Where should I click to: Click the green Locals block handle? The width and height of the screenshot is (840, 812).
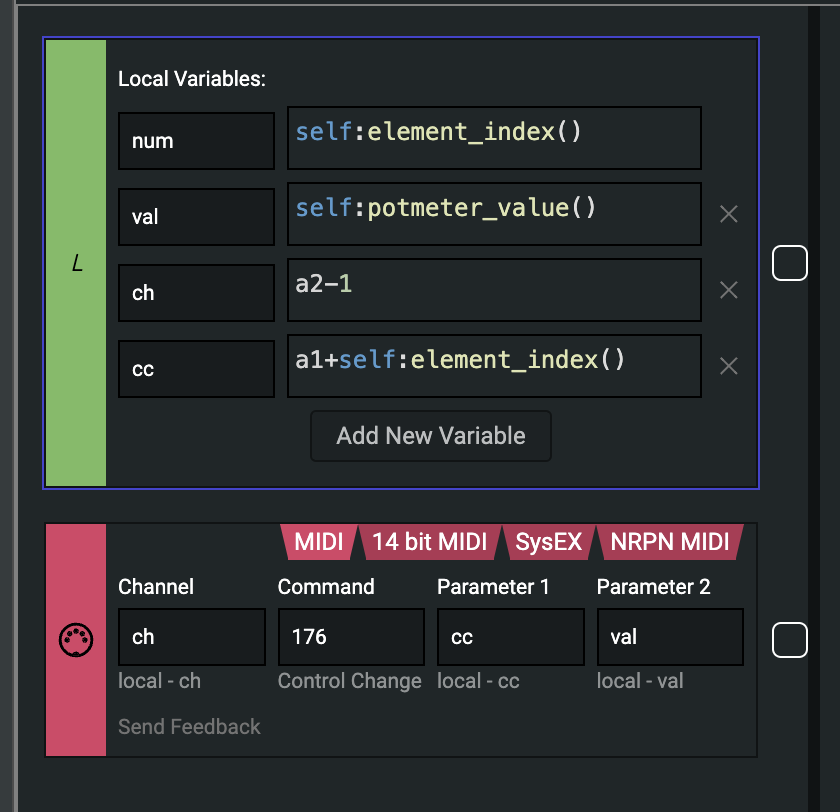click(76, 263)
